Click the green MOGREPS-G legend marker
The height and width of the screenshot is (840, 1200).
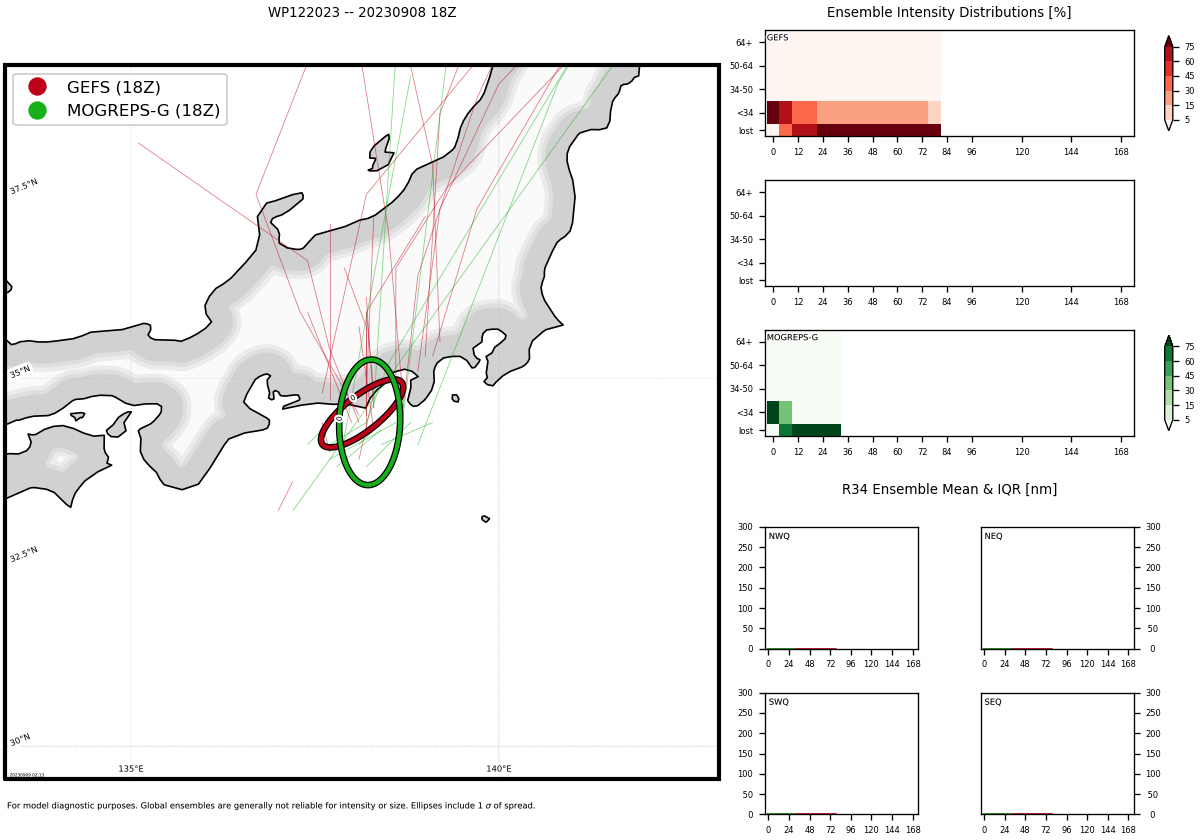tap(37, 110)
